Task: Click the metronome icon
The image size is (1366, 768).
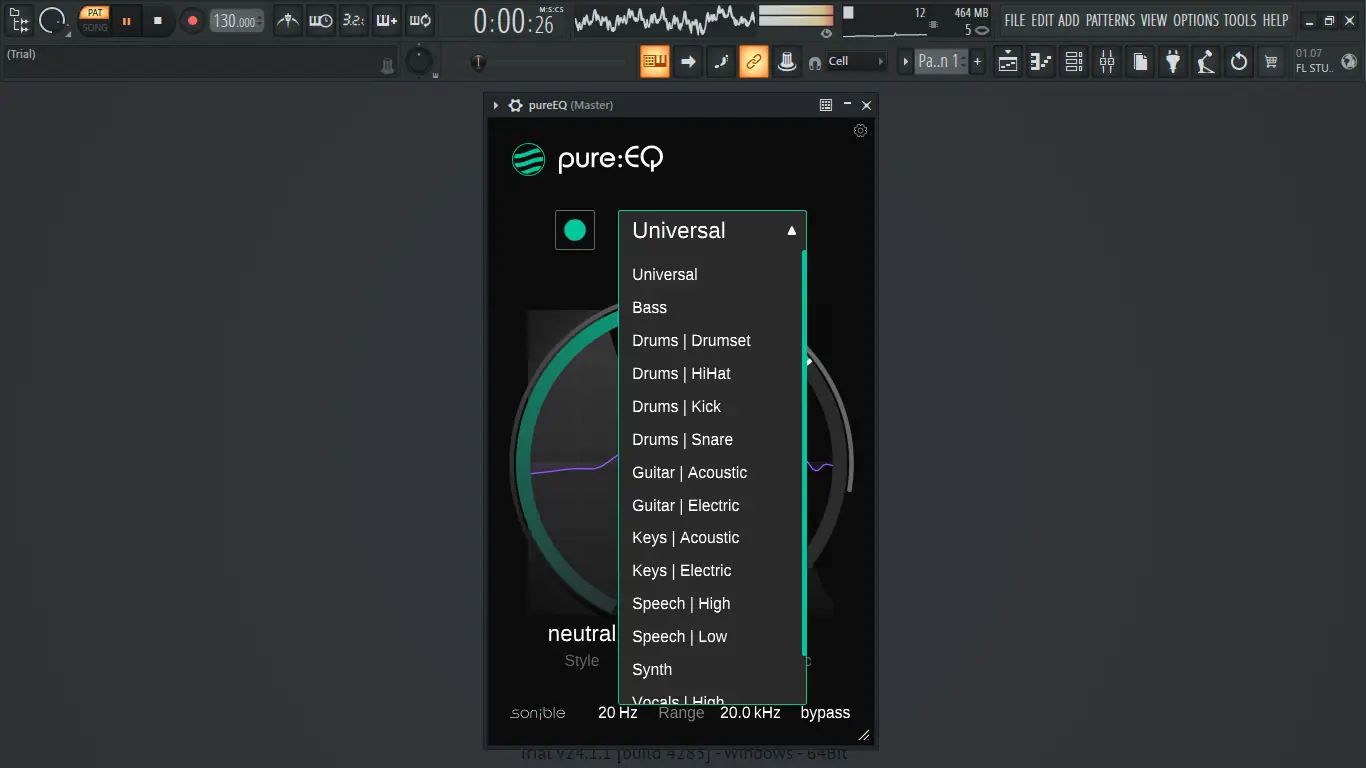Action: pyautogui.click(x=288, y=20)
